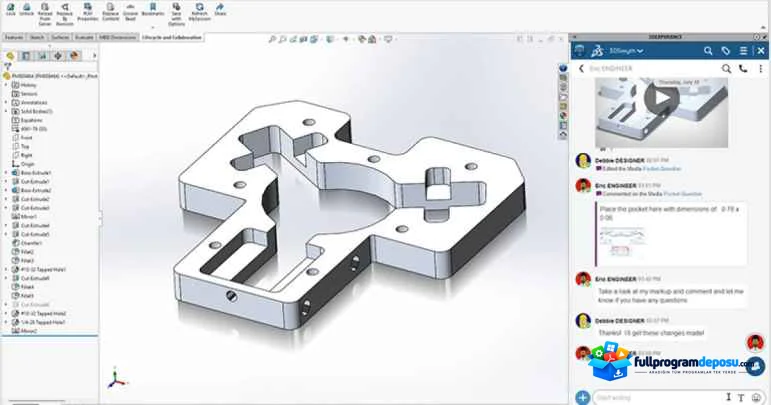Open the ConfigurationManager tab icon
The width and height of the screenshot is (771, 405).
click(x=42, y=56)
